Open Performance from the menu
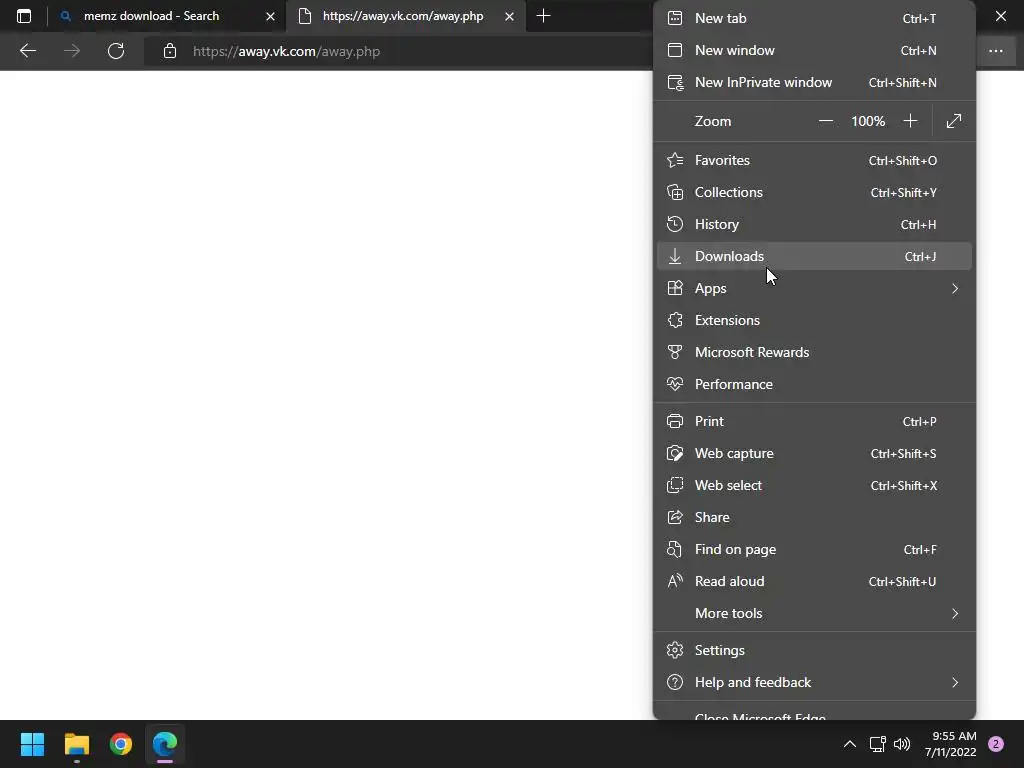 tap(814, 384)
